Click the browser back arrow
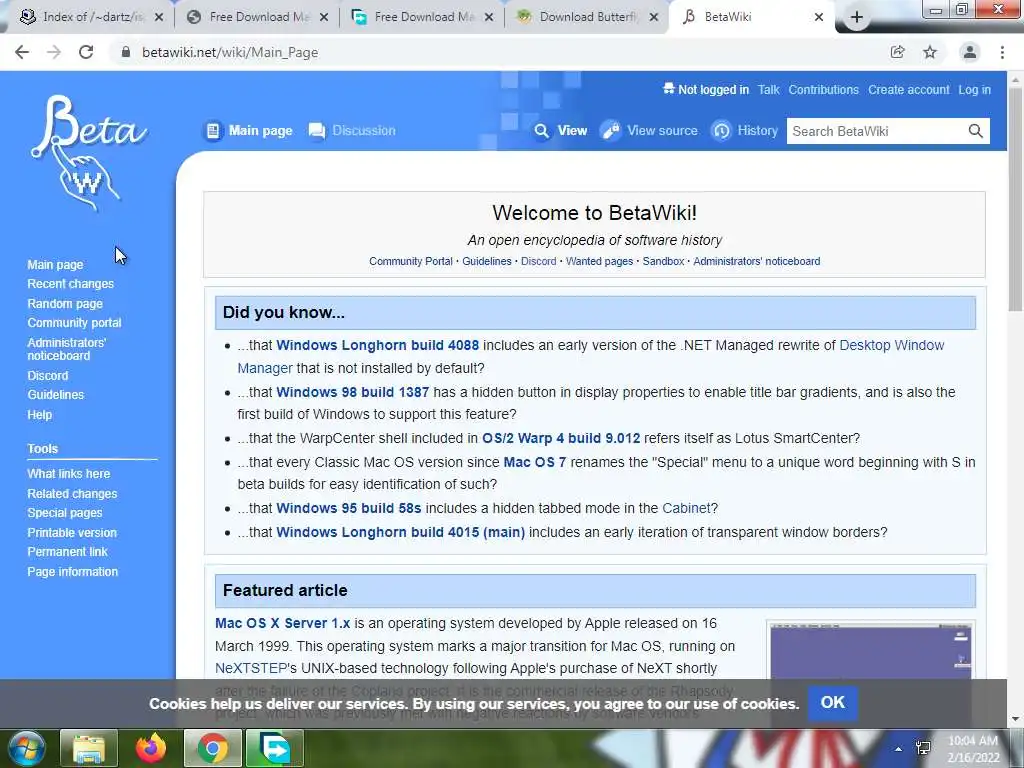 click(x=22, y=52)
